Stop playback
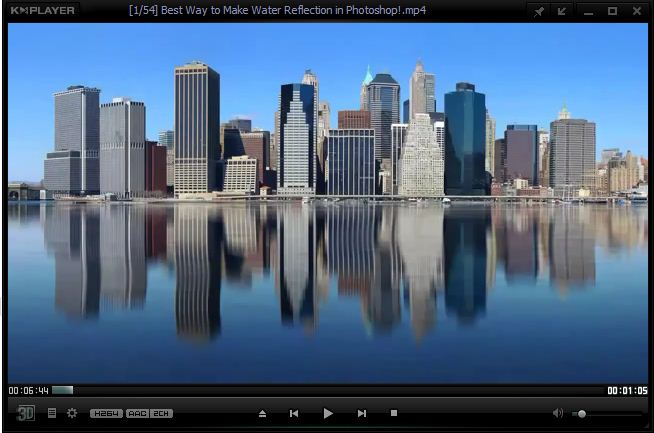Viewport: 654px width, 433px height. pyautogui.click(x=394, y=413)
